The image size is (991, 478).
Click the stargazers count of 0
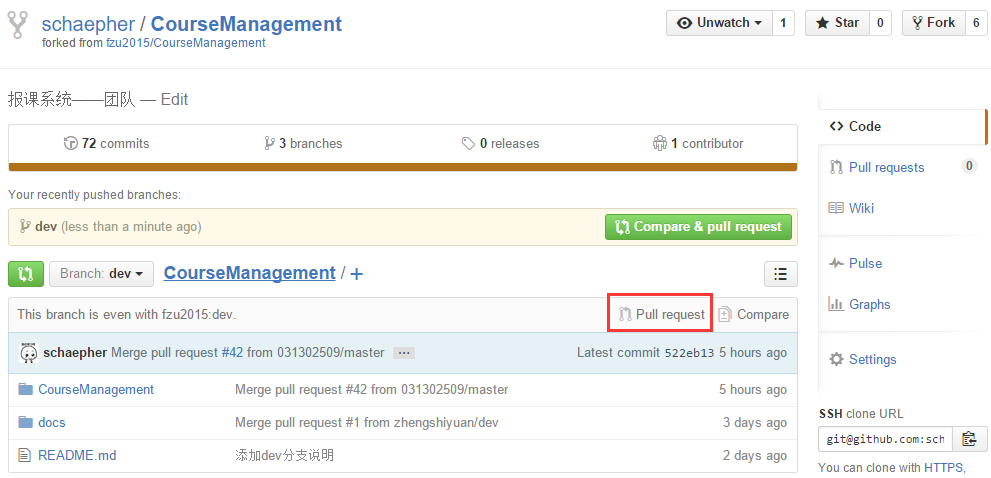[880, 23]
